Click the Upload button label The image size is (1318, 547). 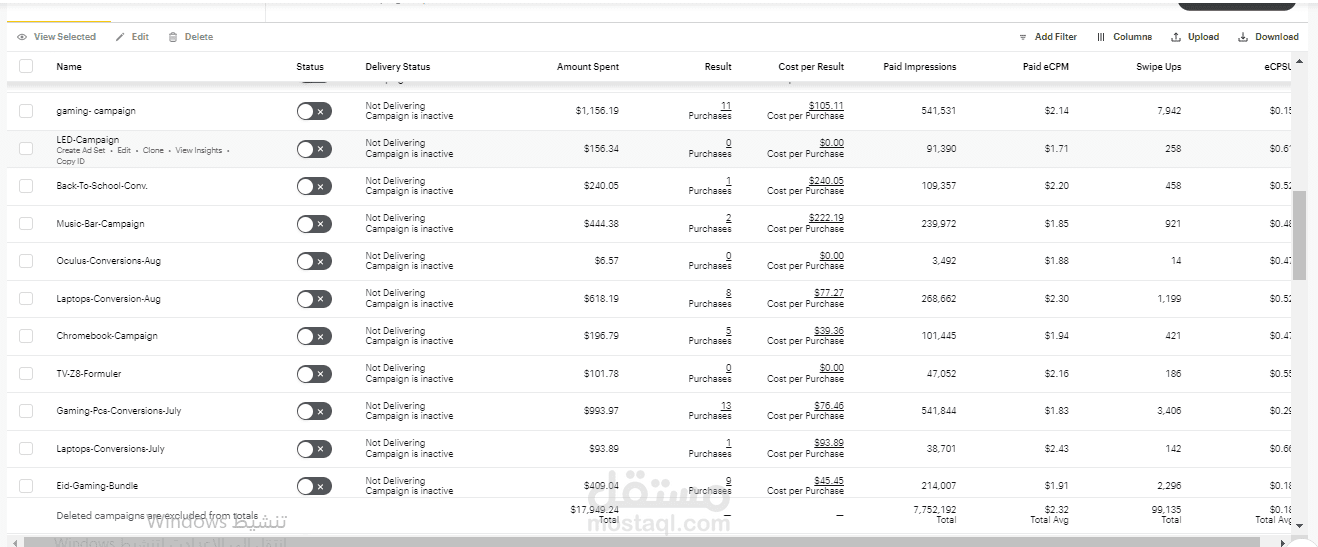[1203, 37]
